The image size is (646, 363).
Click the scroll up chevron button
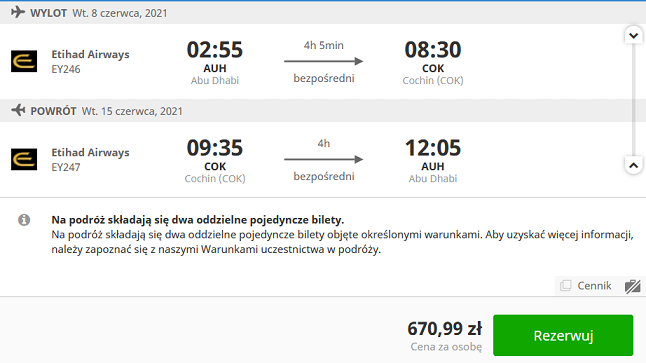[x=634, y=165]
